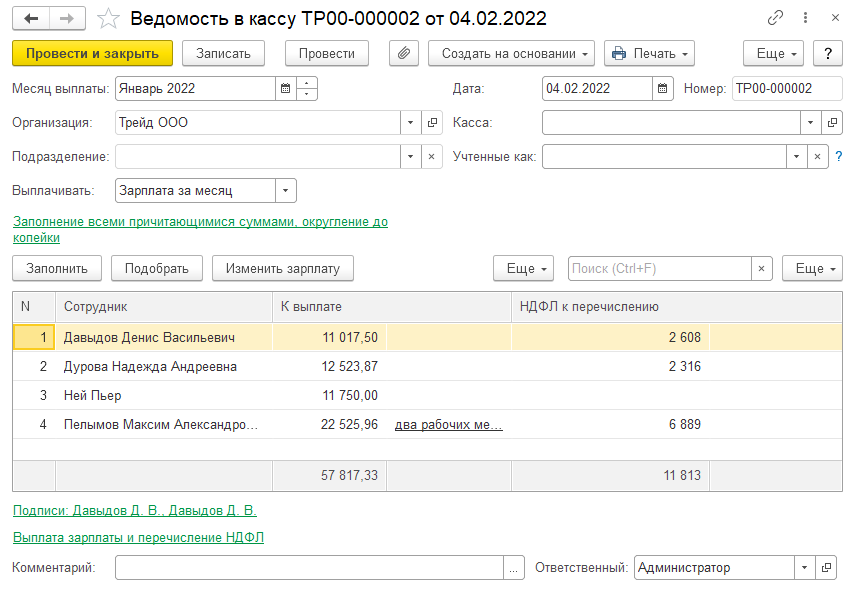
Task: Open the calendar for Месяц выплаты
Action: [286, 89]
